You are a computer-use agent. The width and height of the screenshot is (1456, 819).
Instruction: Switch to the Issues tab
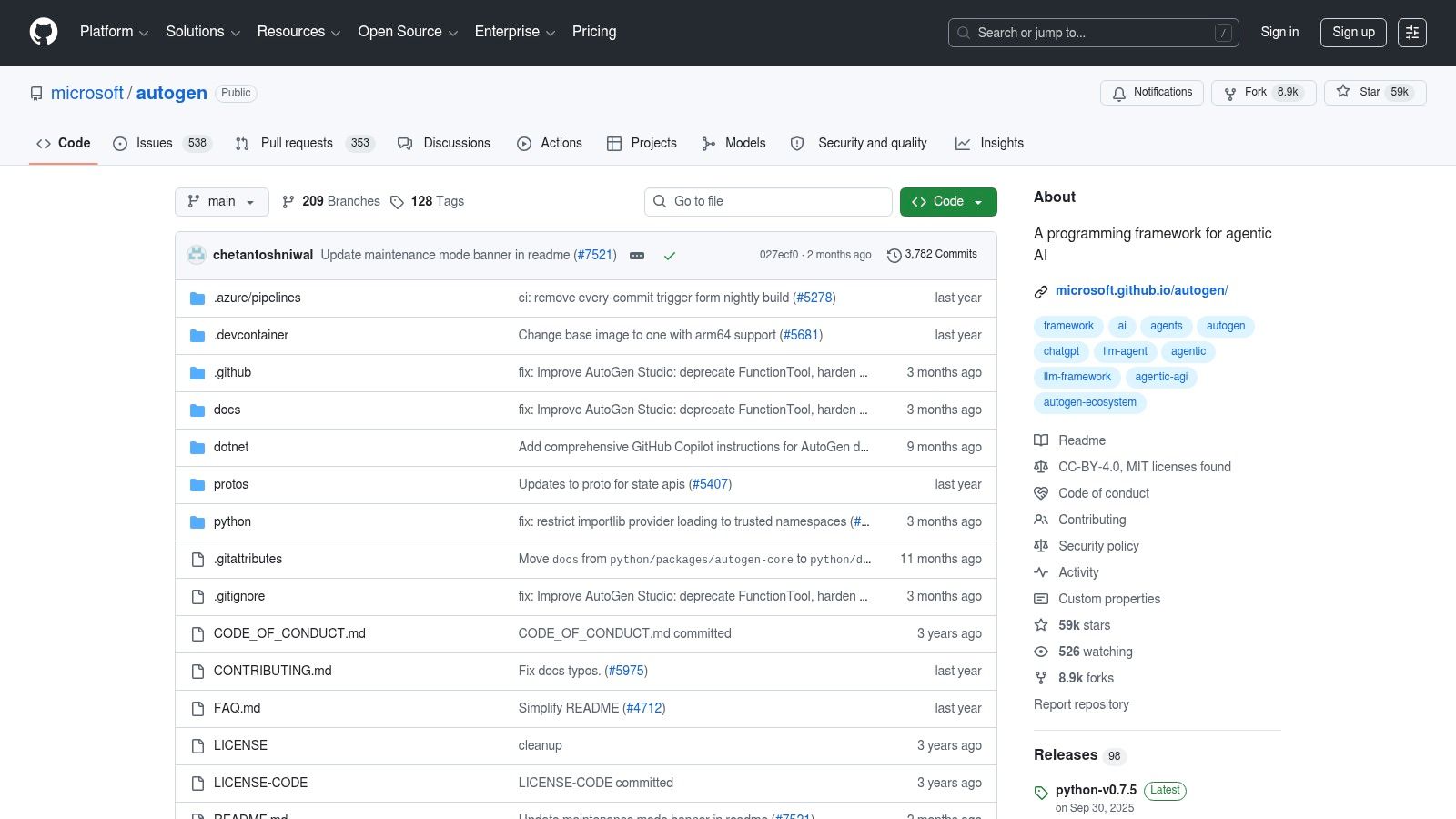(162, 144)
